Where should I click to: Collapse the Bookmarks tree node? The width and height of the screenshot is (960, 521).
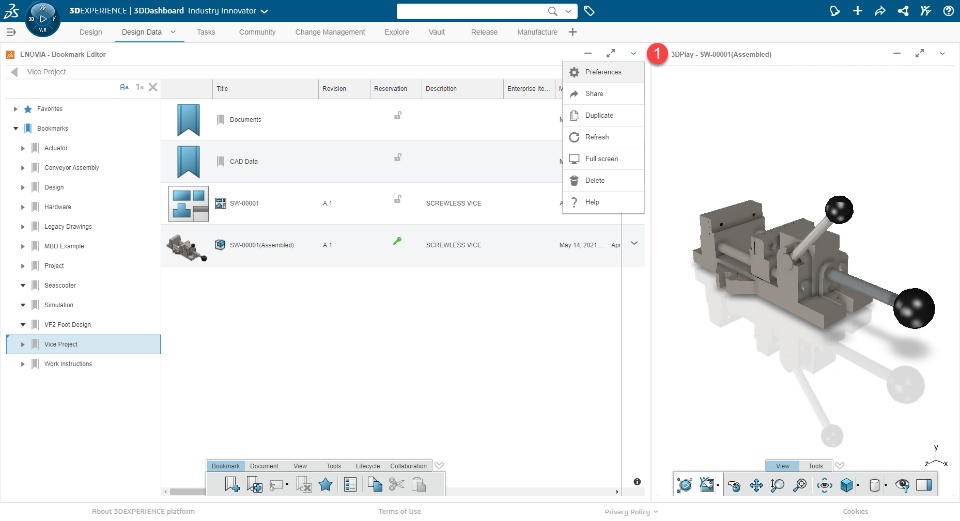click(16, 128)
